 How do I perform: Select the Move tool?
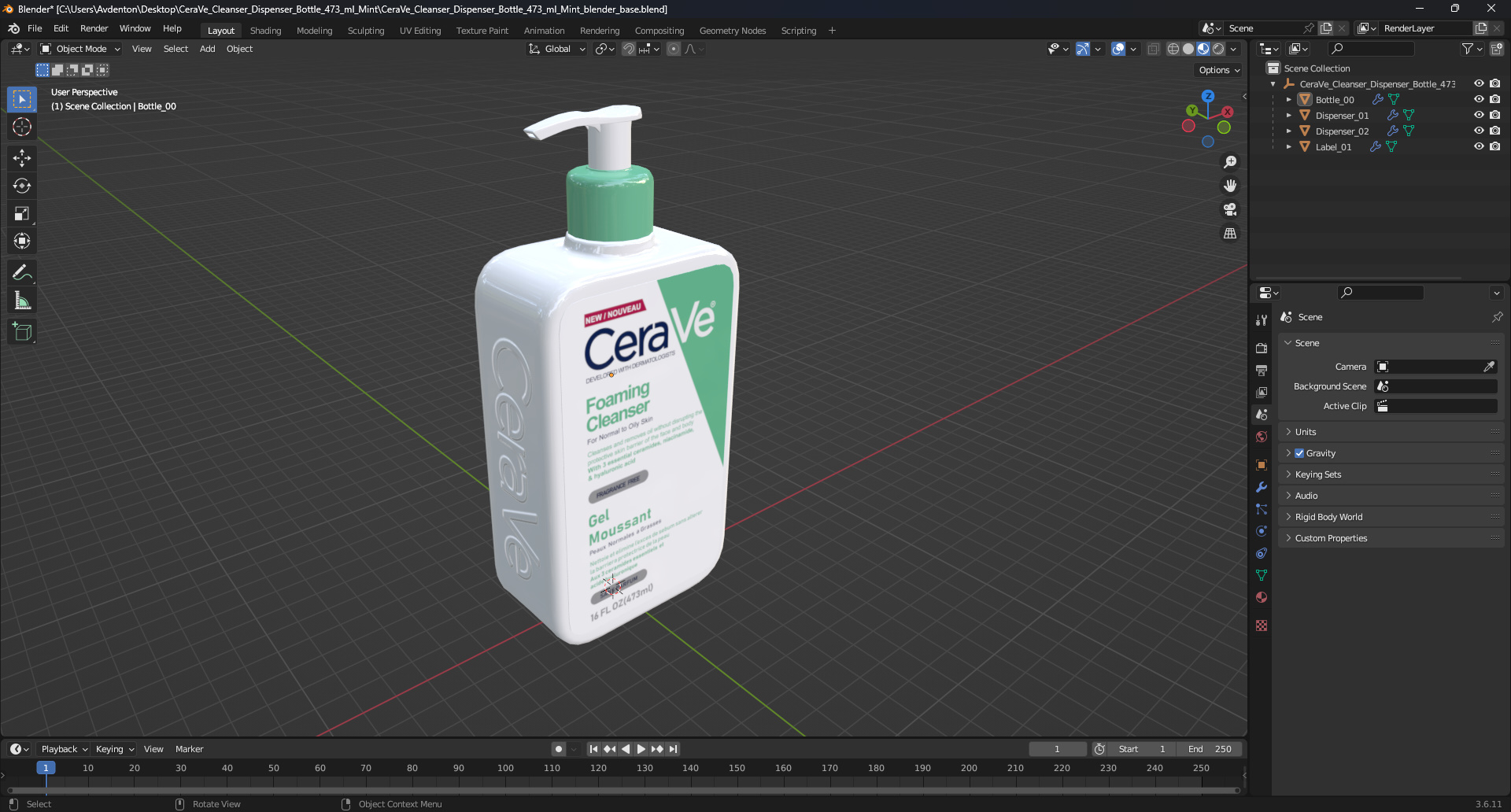(22, 158)
